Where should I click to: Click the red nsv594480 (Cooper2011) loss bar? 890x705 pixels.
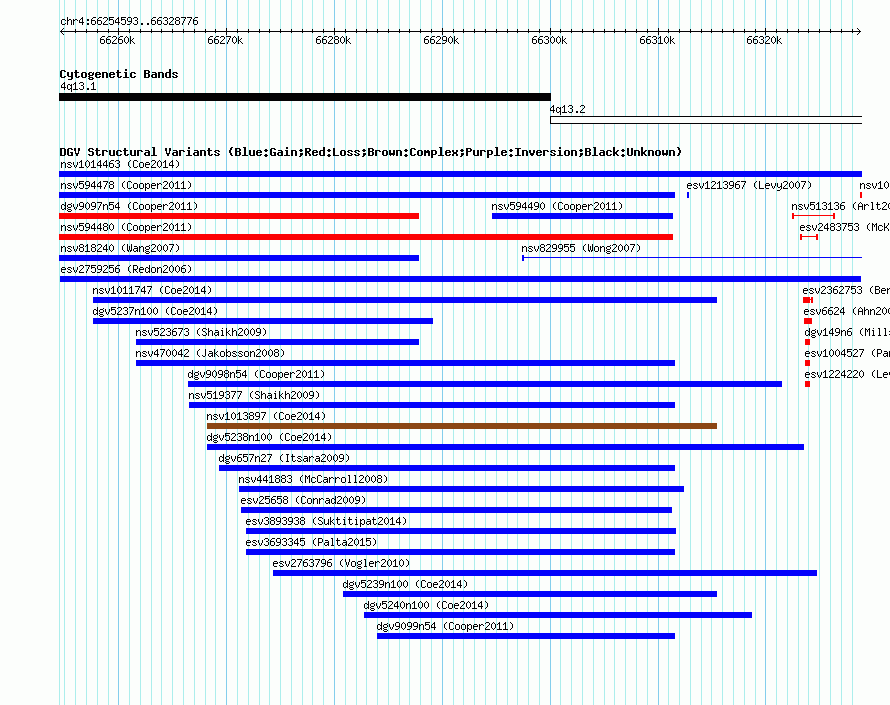pyautogui.click(x=366, y=237)
